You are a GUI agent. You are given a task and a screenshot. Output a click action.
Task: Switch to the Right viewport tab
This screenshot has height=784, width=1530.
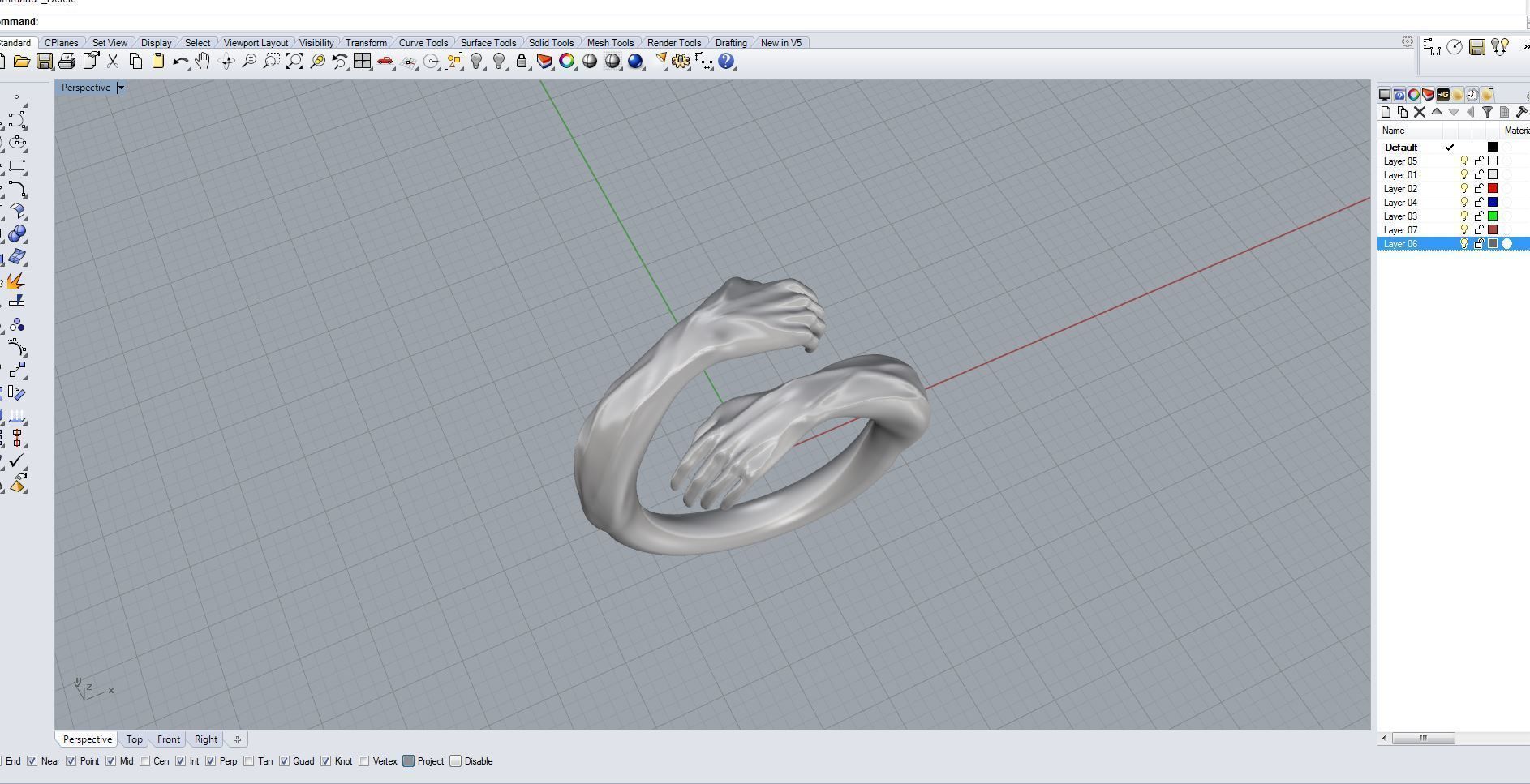pyautogui.click(x=206, y=739)
